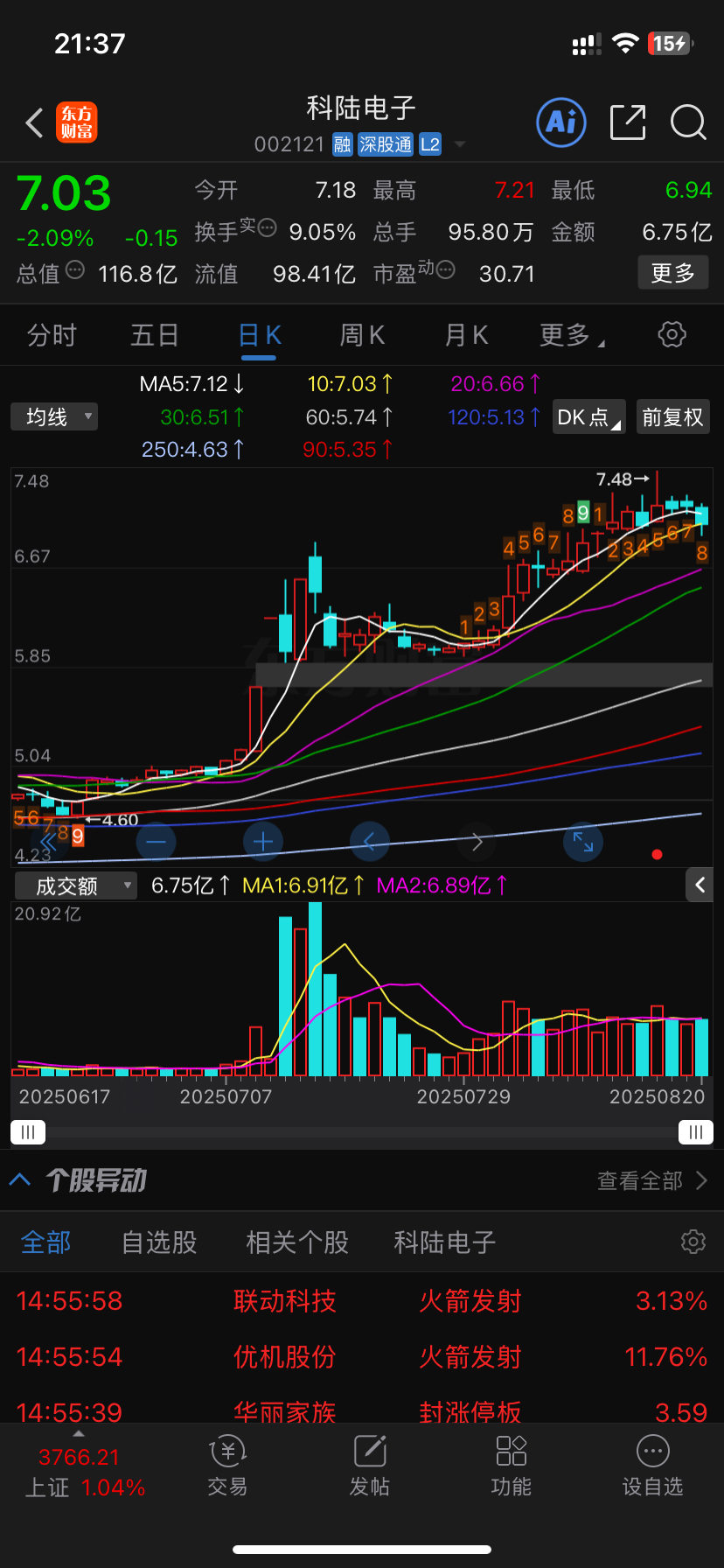Open the DK点 dropdown
The height and width of the screenshot is (1568, 724).
(x=589, y=417)
